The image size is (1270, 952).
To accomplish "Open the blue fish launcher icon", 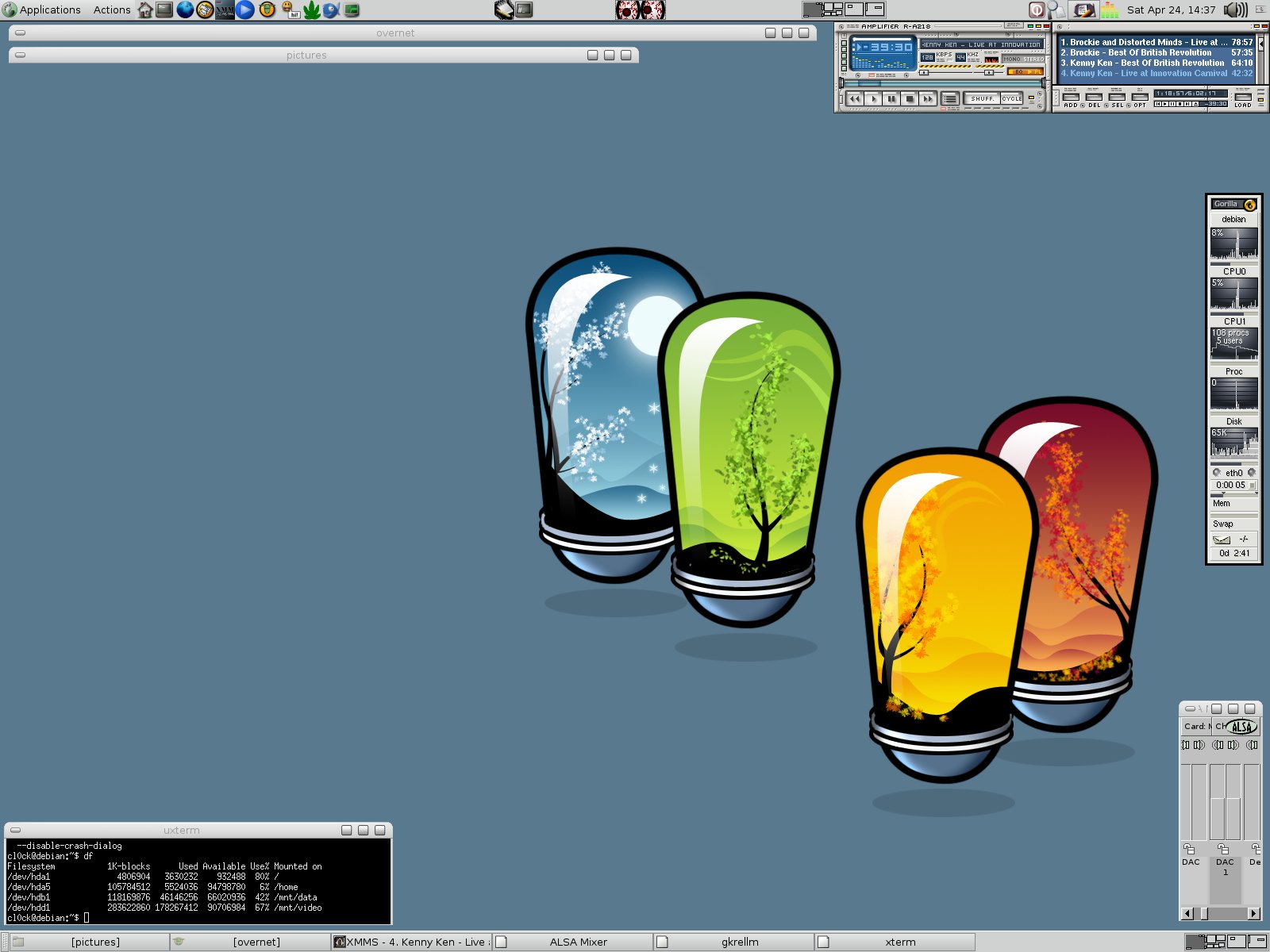I will coord(331,10).
